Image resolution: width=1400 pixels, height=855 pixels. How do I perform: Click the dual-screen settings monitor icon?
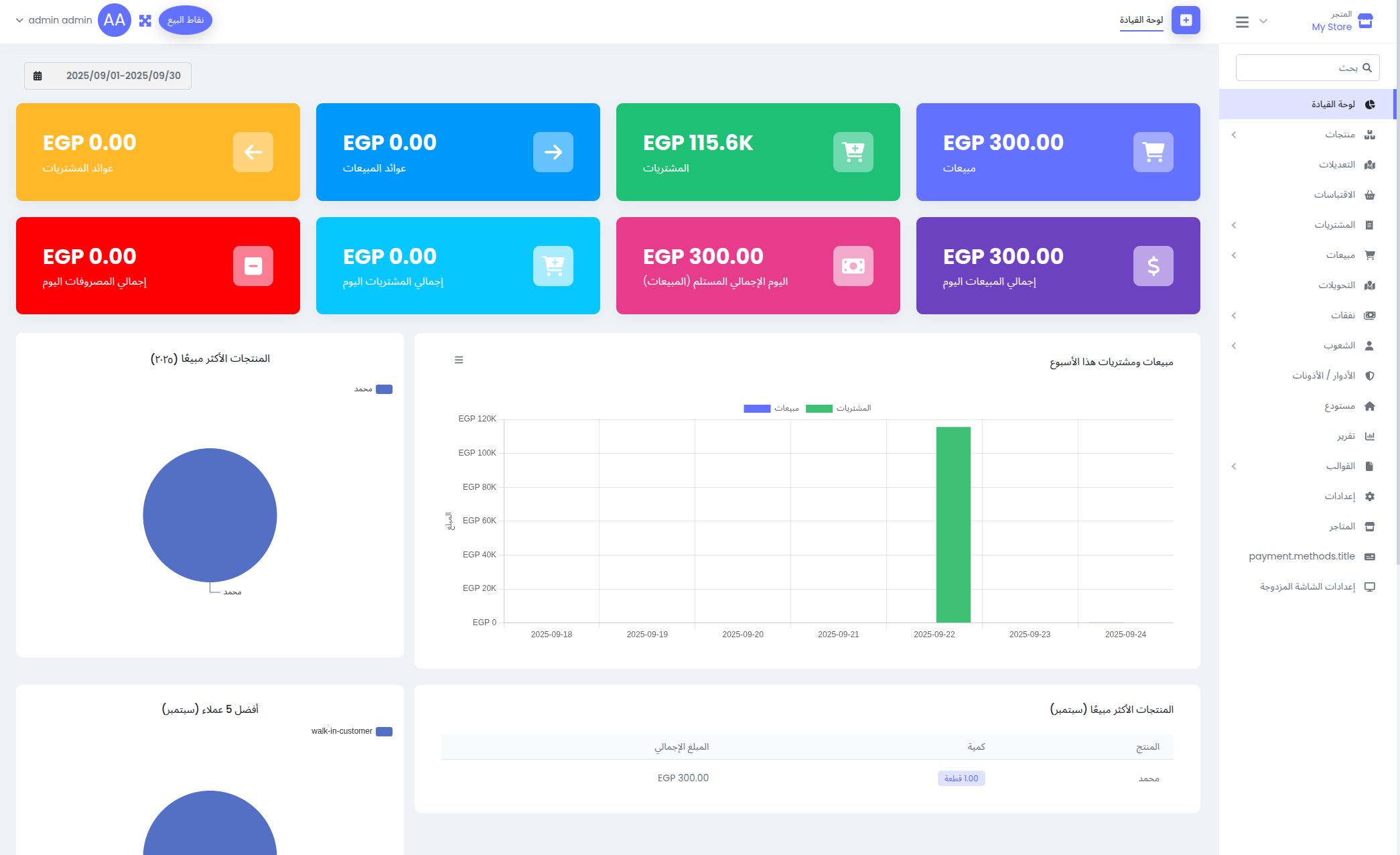point(1370,586)
